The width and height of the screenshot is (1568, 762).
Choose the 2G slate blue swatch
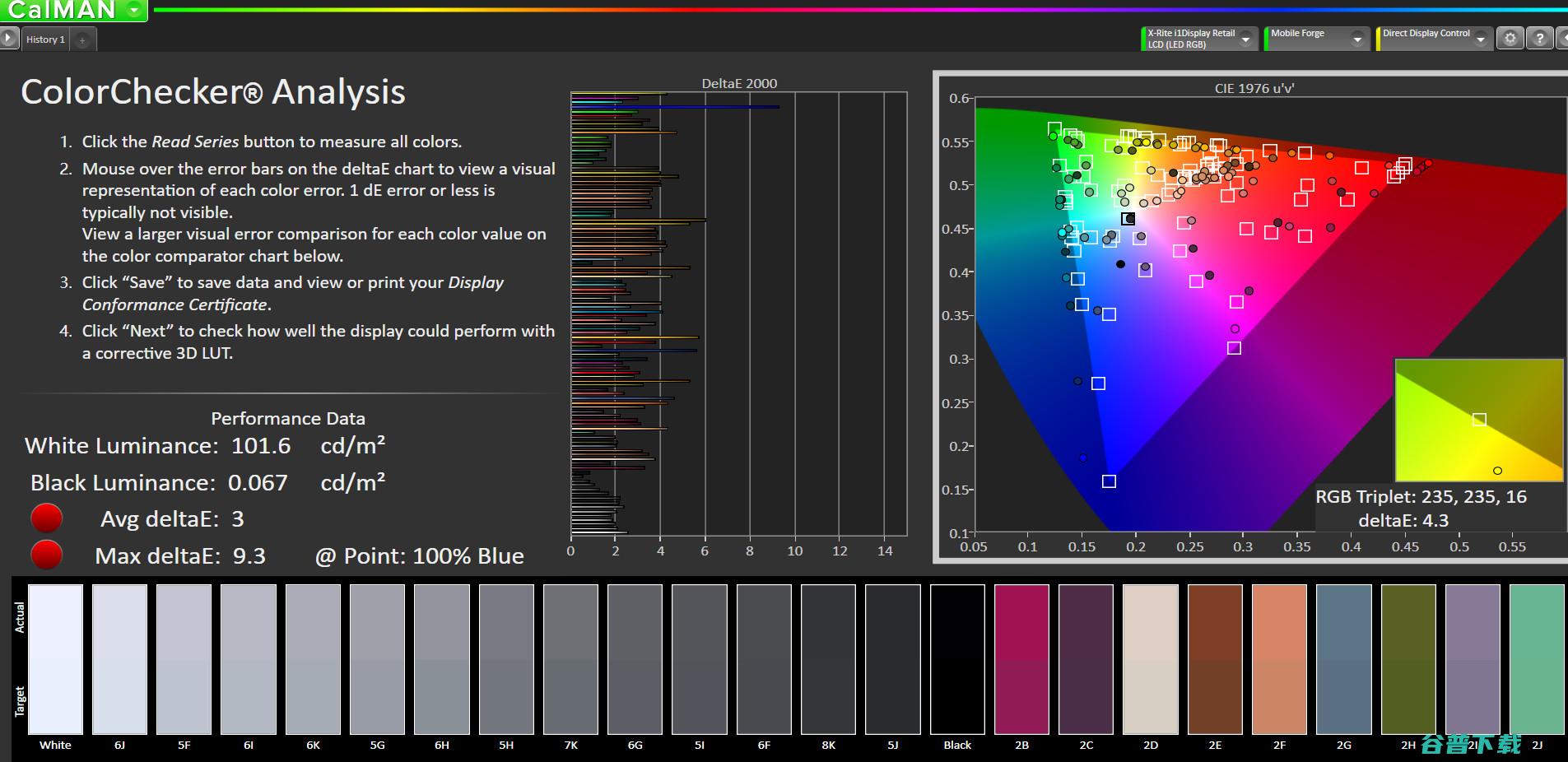[1344, 659]
